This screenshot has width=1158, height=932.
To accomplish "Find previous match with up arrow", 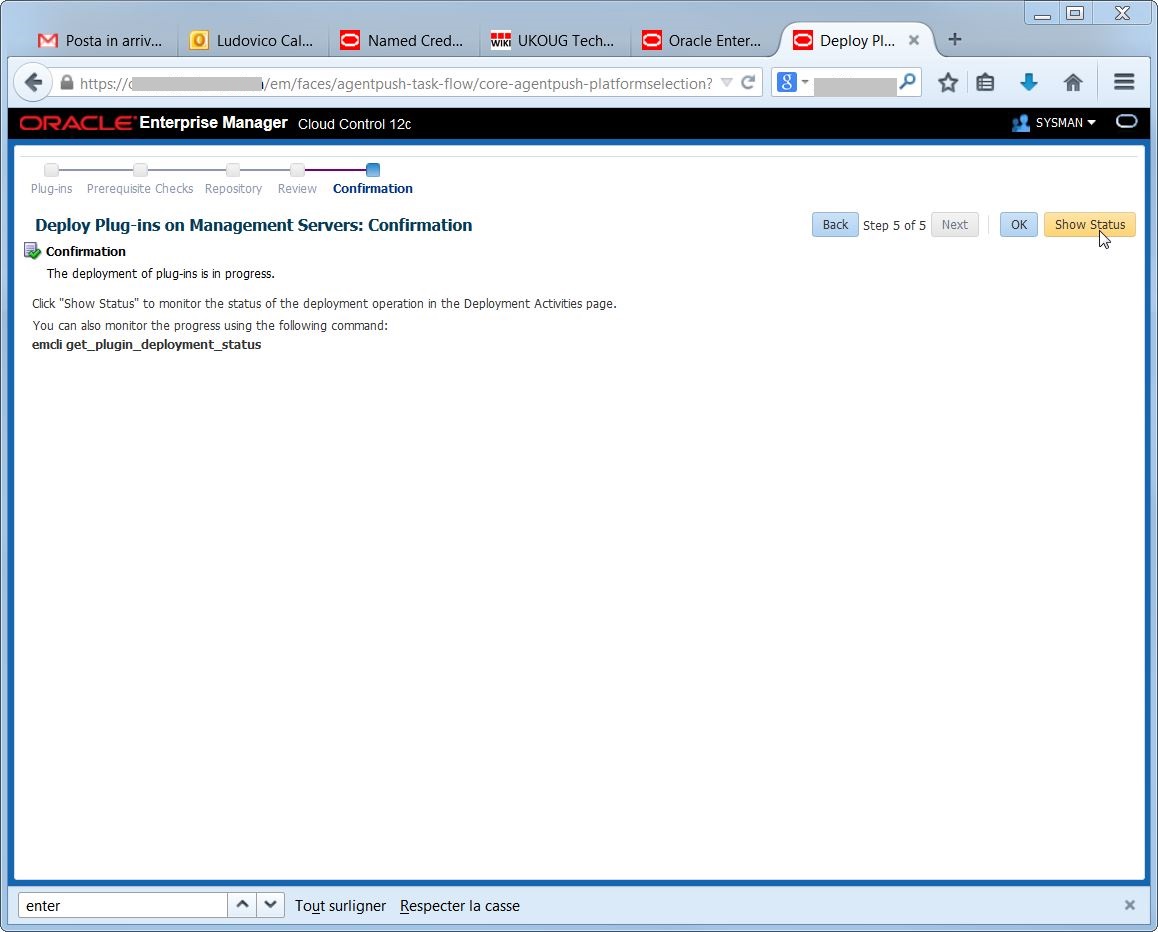I will 241,905.
